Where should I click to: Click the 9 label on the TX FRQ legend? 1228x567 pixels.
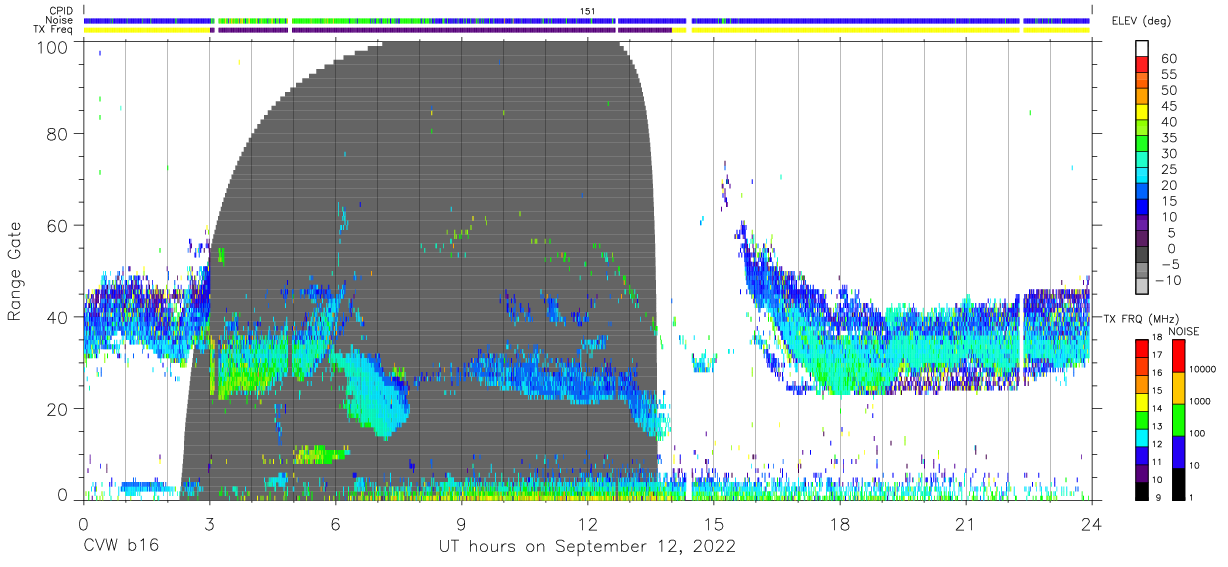(1157, 497)
